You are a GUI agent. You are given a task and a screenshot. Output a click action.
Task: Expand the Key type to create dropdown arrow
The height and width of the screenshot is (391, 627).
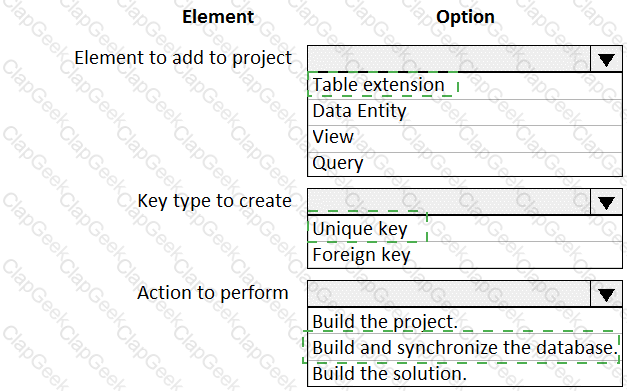606,202
